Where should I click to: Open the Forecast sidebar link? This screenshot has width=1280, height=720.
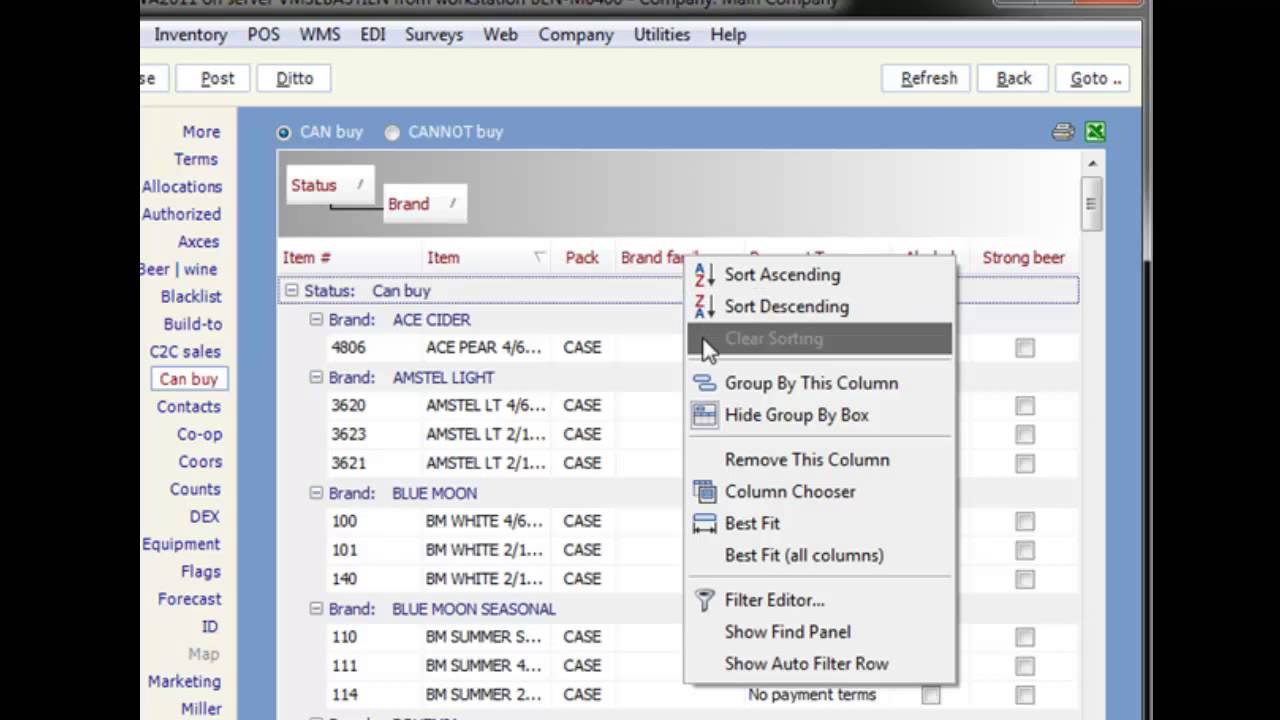click(189, 599)
